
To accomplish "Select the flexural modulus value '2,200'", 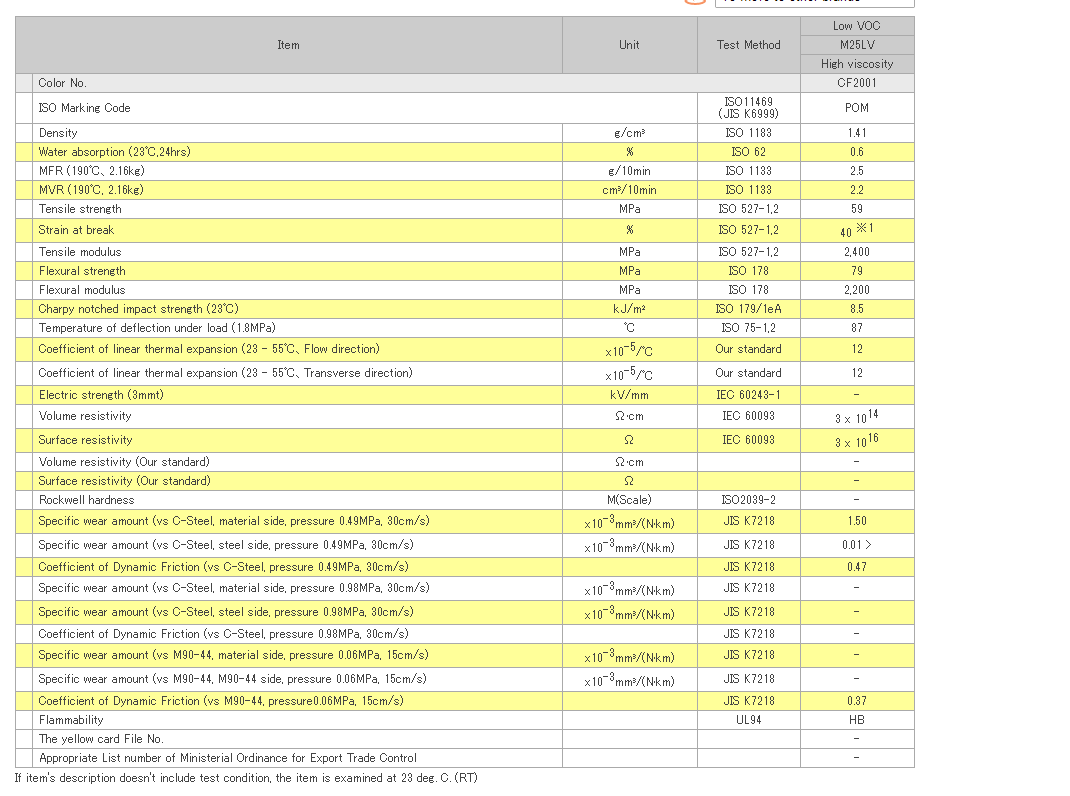I will click(x=857, y=291).
